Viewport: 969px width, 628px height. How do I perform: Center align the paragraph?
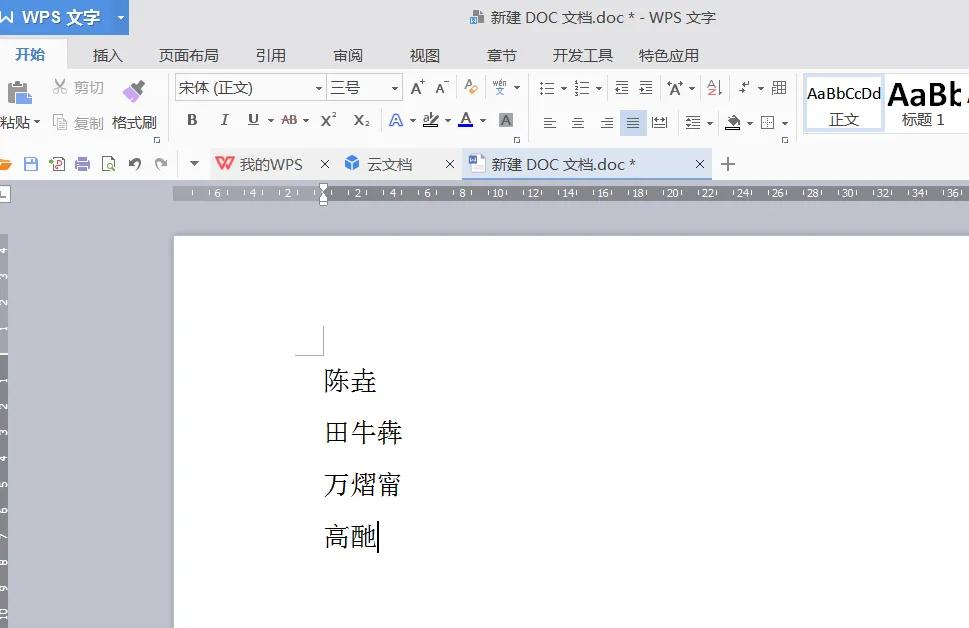[x=578, y=122]
